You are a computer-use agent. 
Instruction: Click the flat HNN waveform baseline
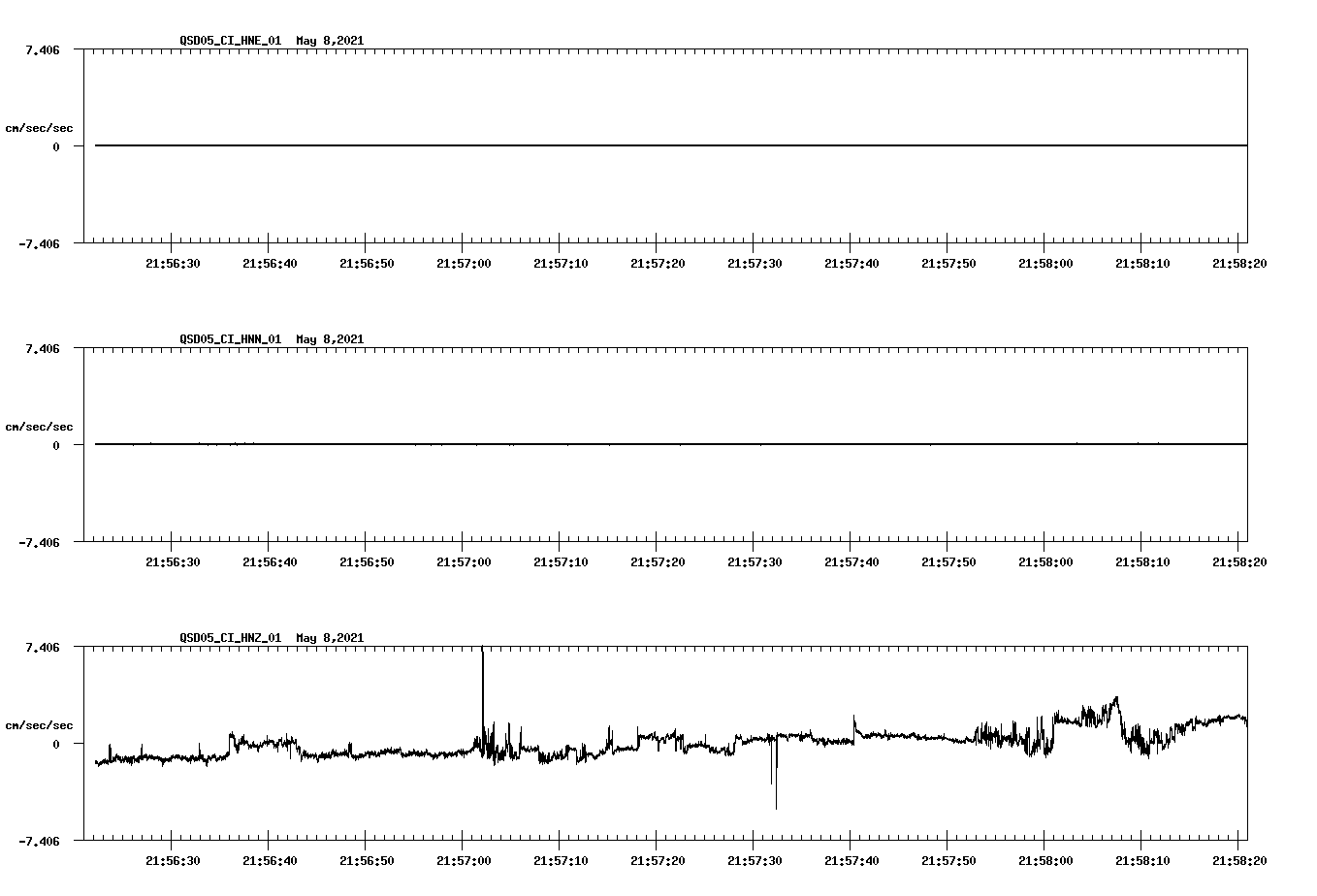[582, 446]
